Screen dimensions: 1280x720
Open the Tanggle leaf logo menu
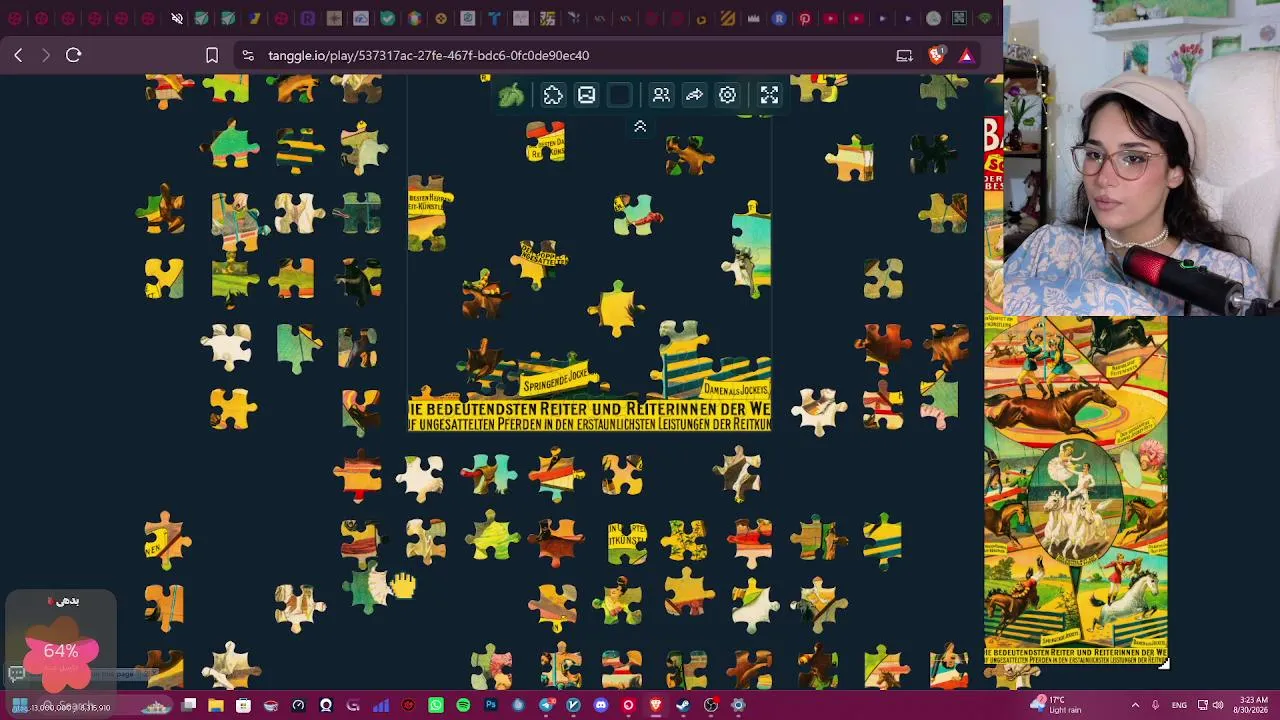(511, 95)
